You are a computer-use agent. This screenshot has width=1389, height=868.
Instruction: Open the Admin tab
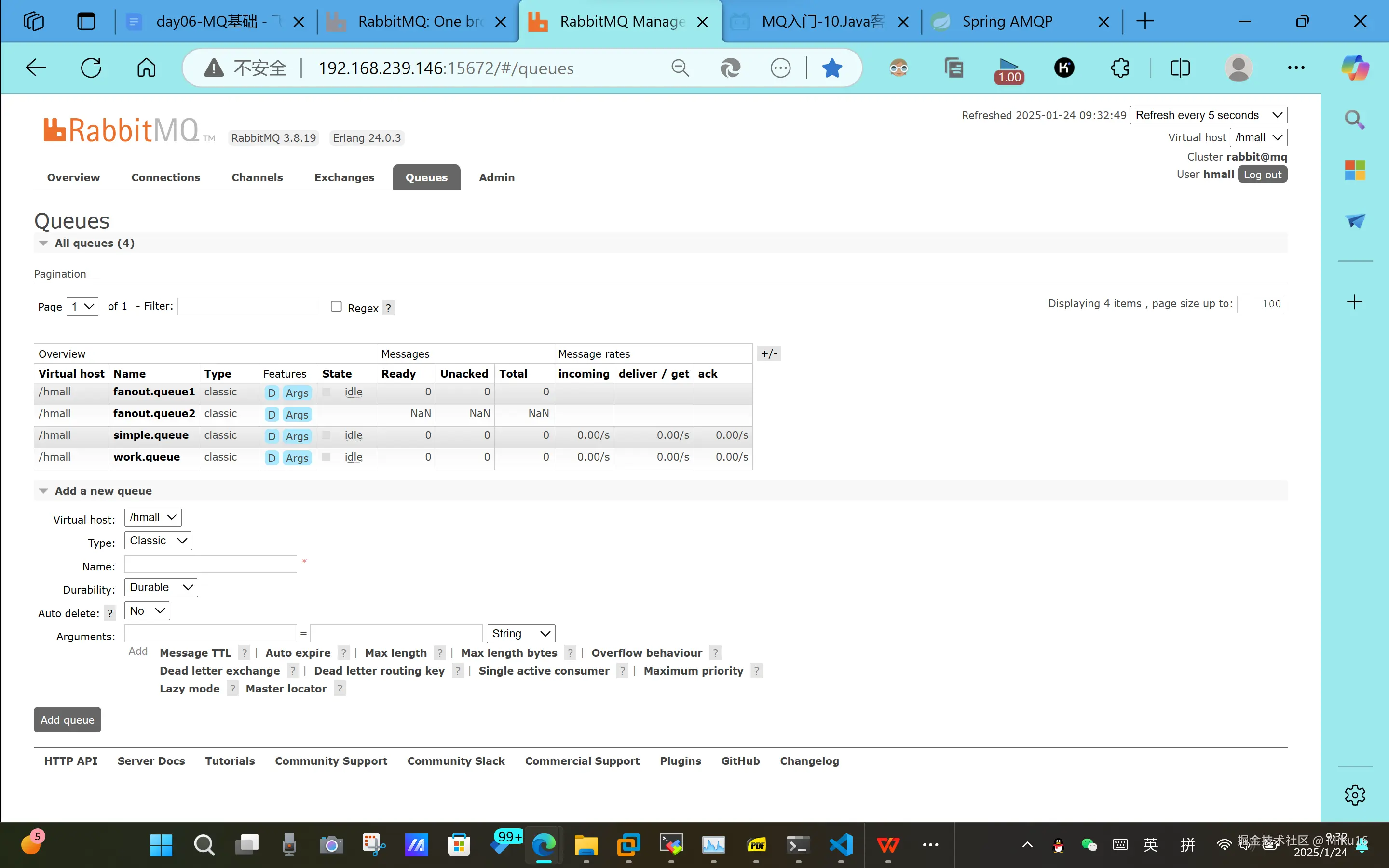tap(496, 177)
